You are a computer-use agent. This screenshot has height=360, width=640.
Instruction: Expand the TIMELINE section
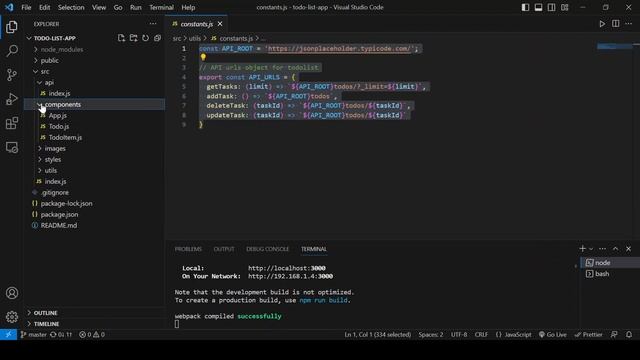(94, 324)
